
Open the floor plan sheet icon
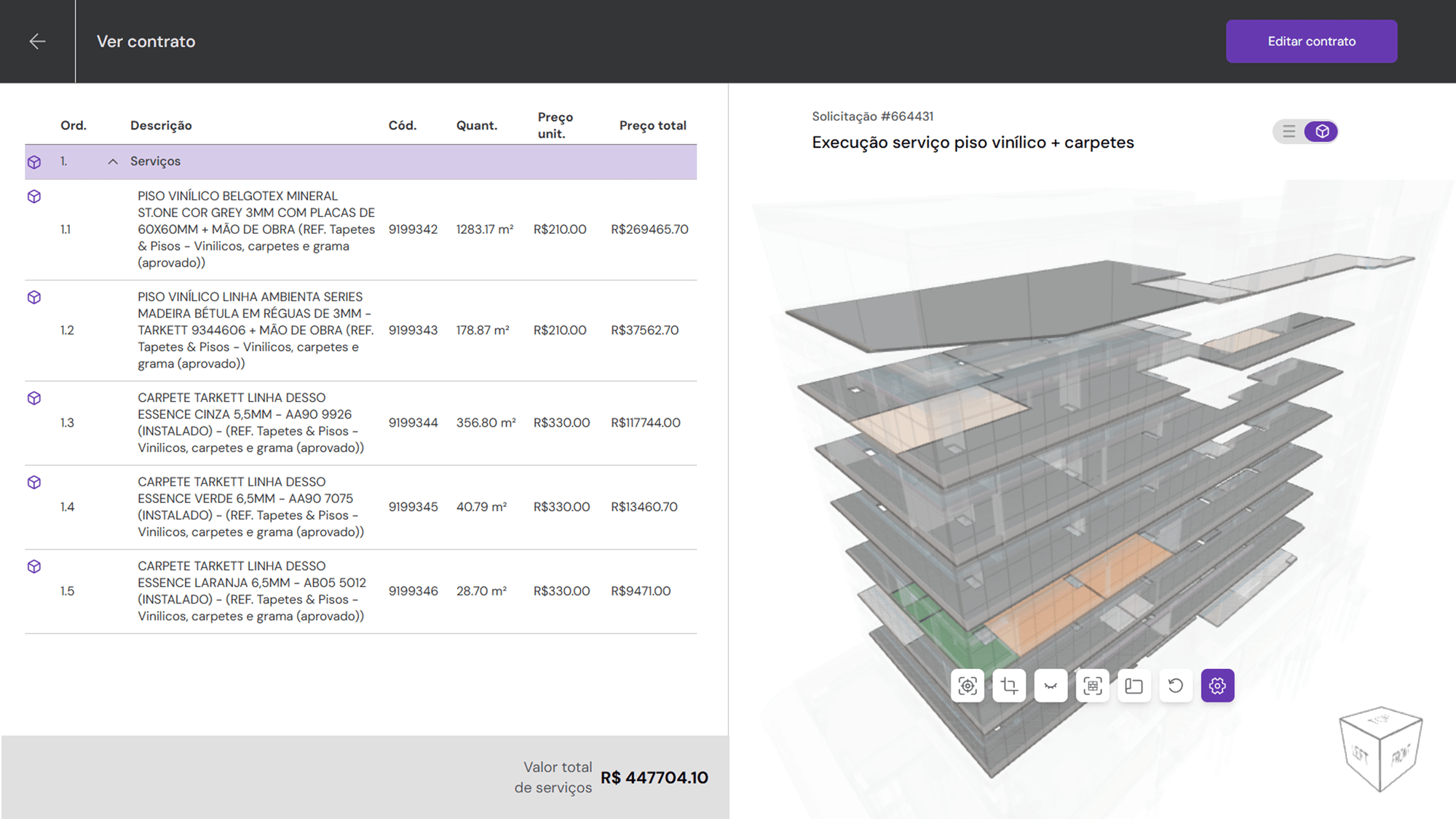pos(1133,686)
